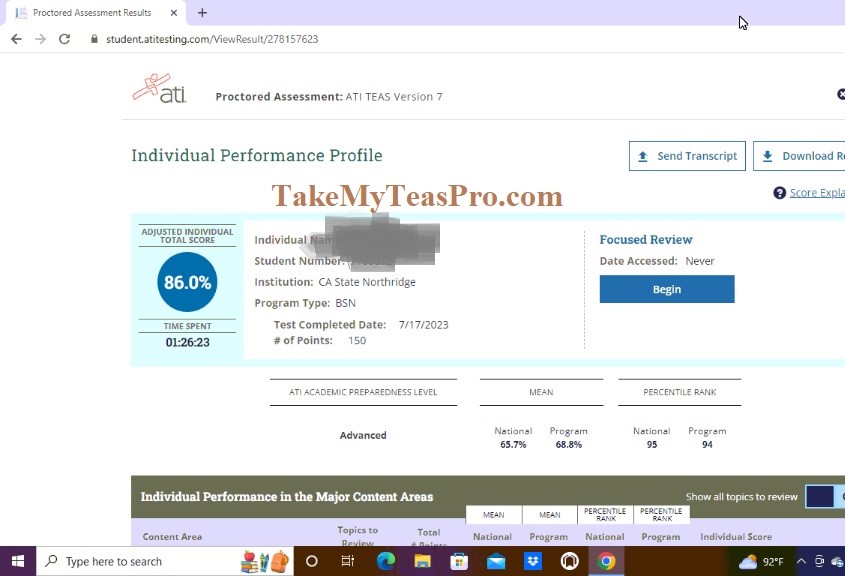Select the national mean 65.7%

(x=513, y=445)
